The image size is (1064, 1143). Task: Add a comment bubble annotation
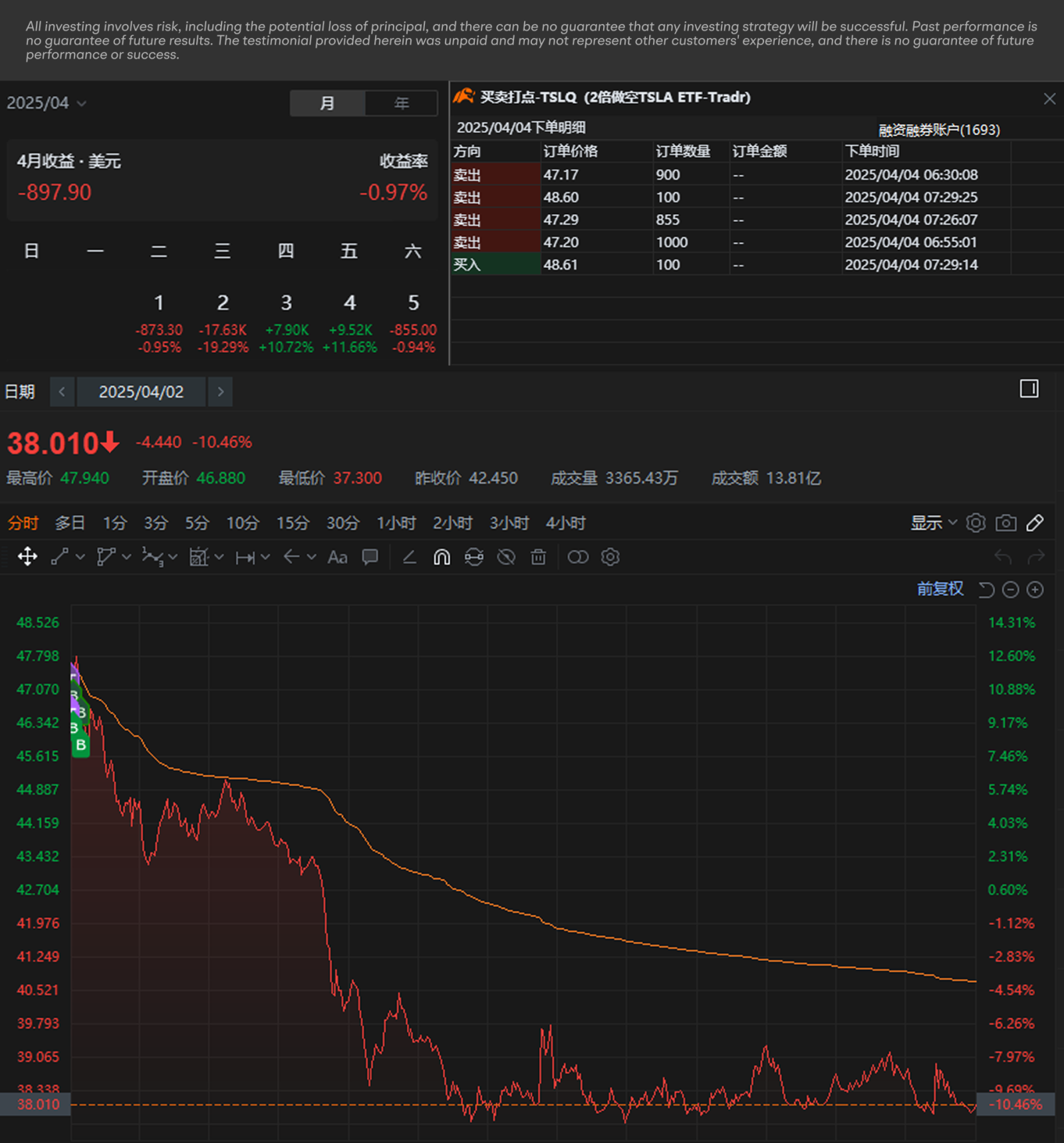point(370,557)
